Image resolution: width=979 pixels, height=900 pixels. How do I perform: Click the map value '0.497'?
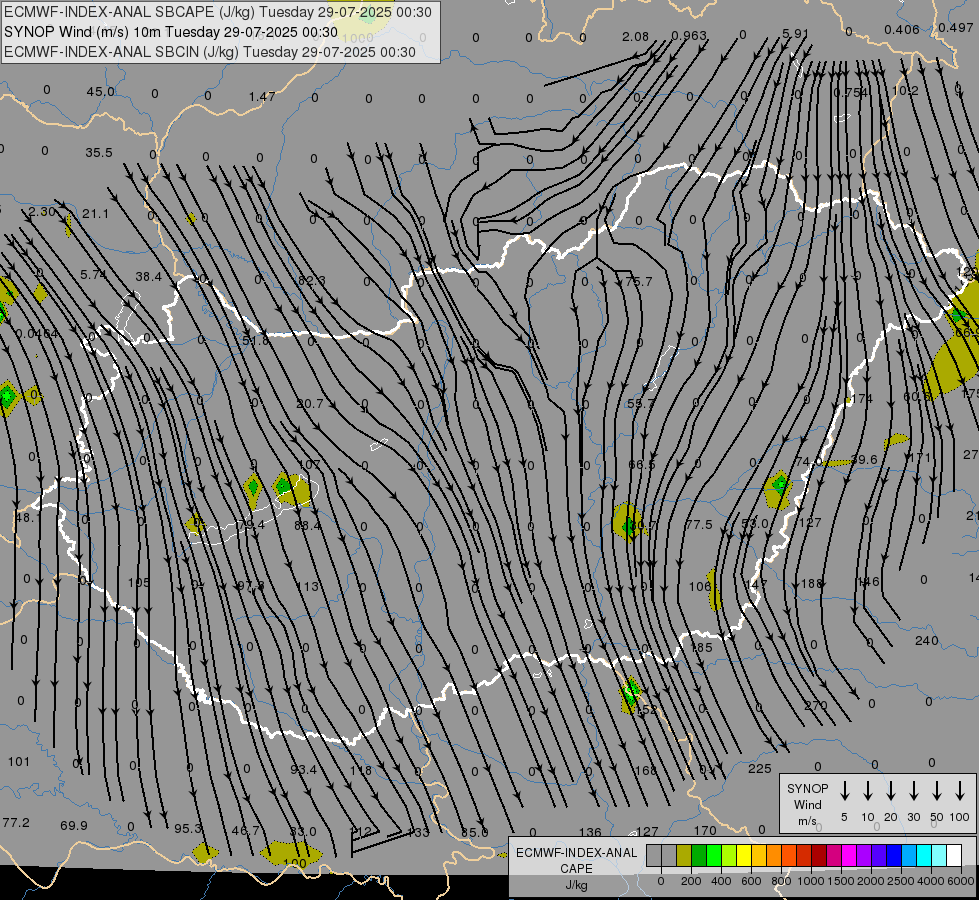[955, 27]
